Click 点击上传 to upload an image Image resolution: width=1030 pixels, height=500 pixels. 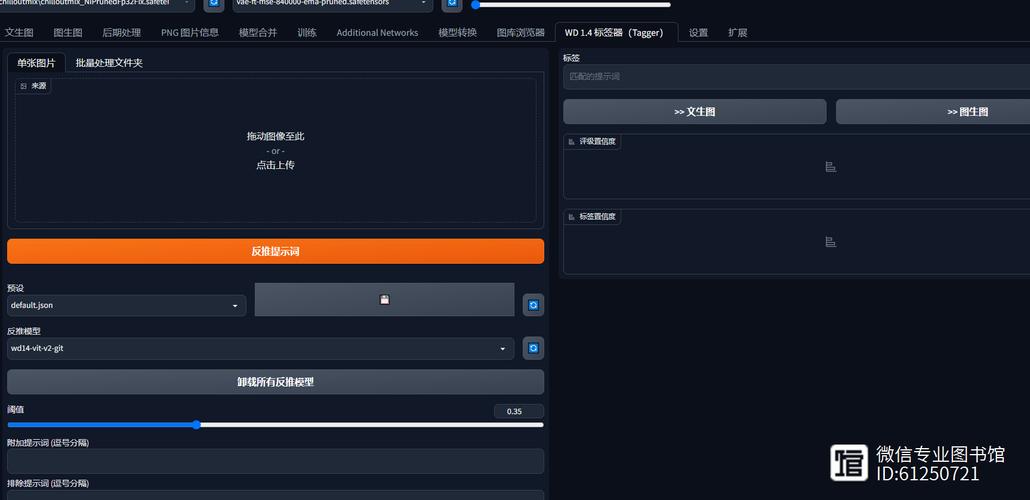275,165
